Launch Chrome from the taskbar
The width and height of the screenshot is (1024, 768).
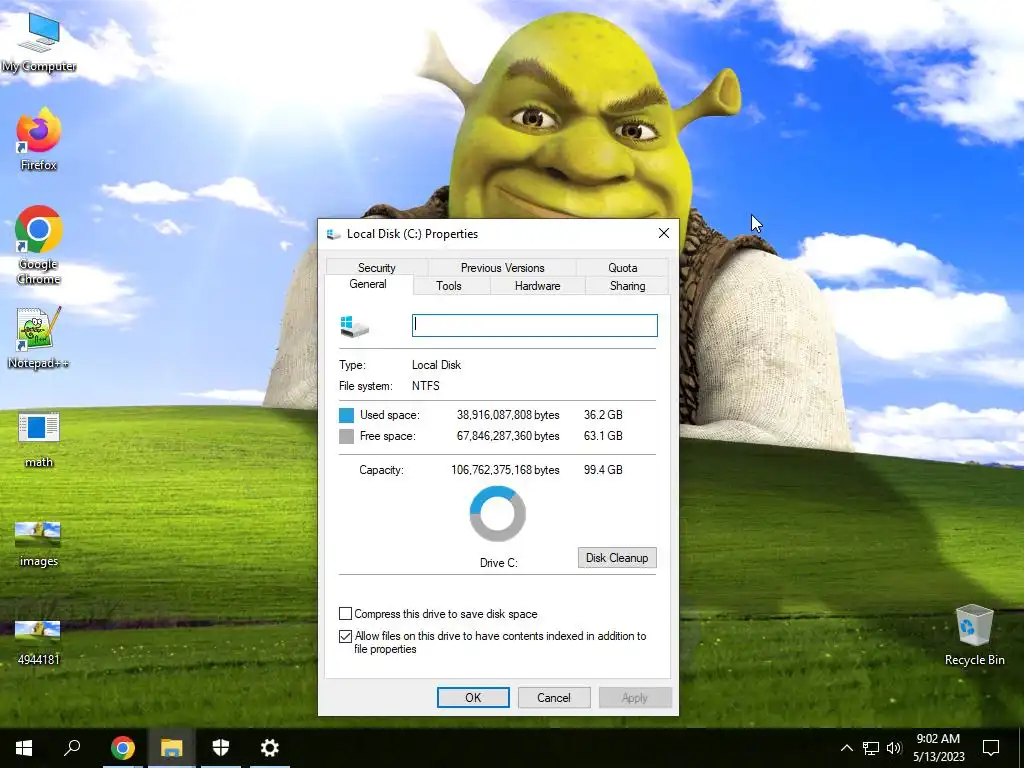(122, 748)
